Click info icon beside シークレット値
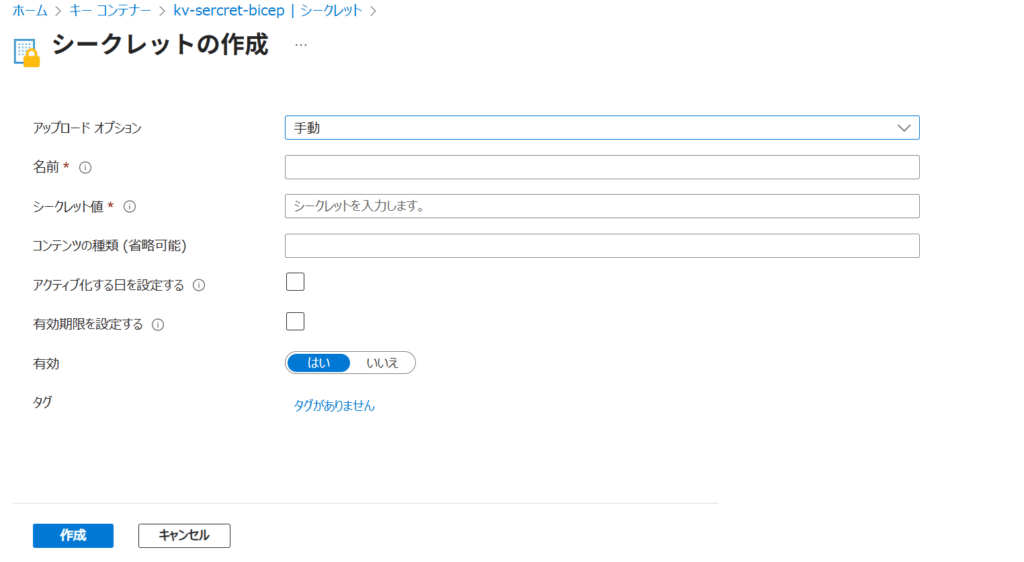This screenshot has height=562, width=1024. [129, 207]
